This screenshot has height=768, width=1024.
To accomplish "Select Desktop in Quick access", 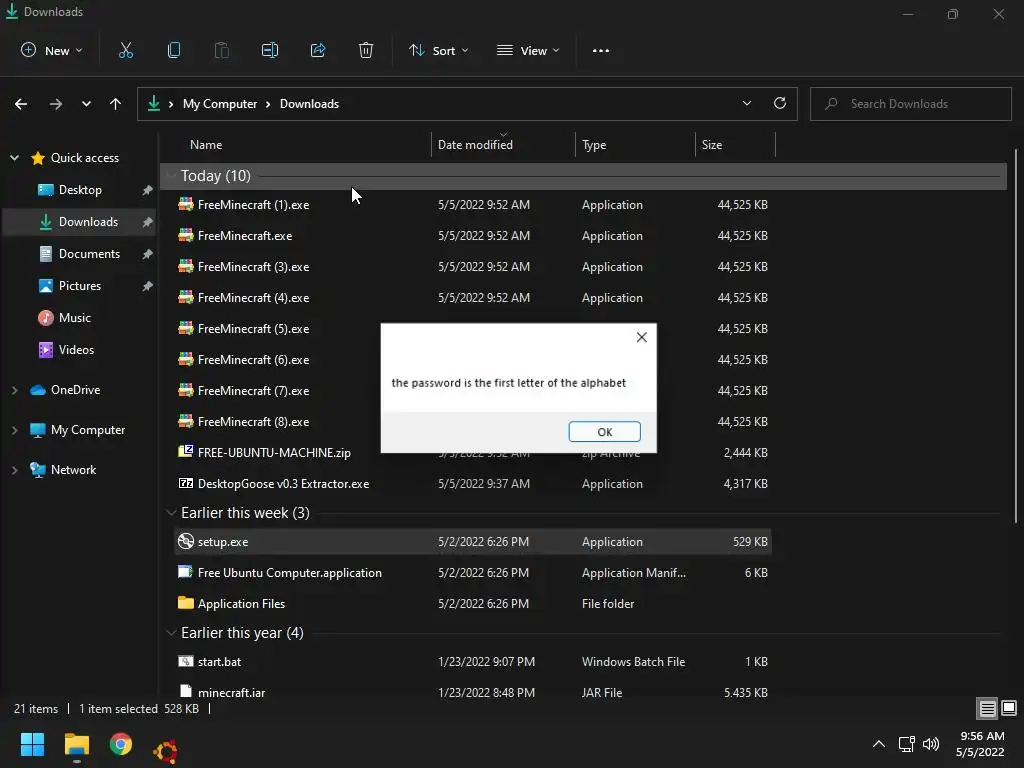I will pos(80,189).
